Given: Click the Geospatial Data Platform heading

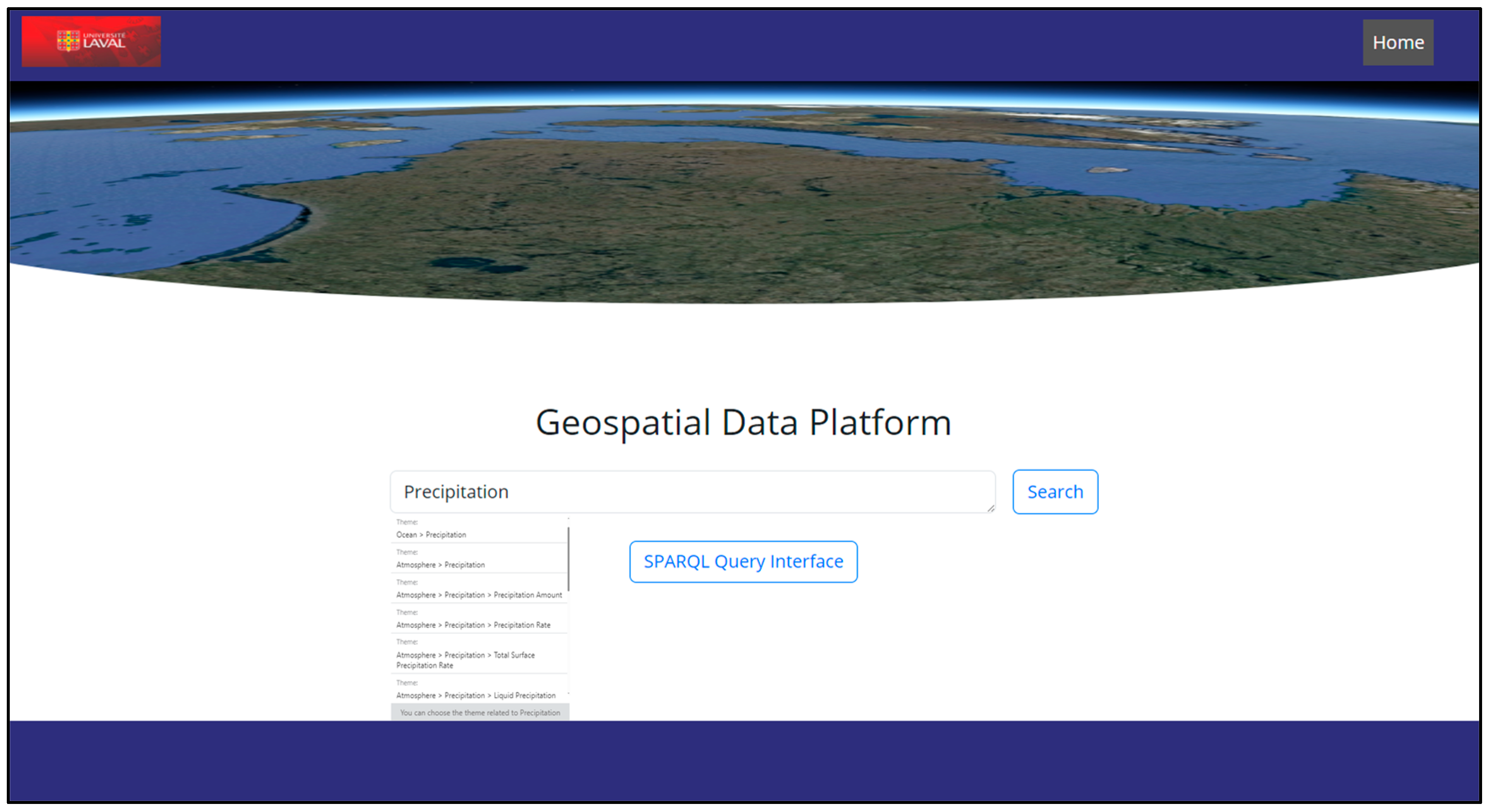Looking at the screenshot, I should [743, 422].
